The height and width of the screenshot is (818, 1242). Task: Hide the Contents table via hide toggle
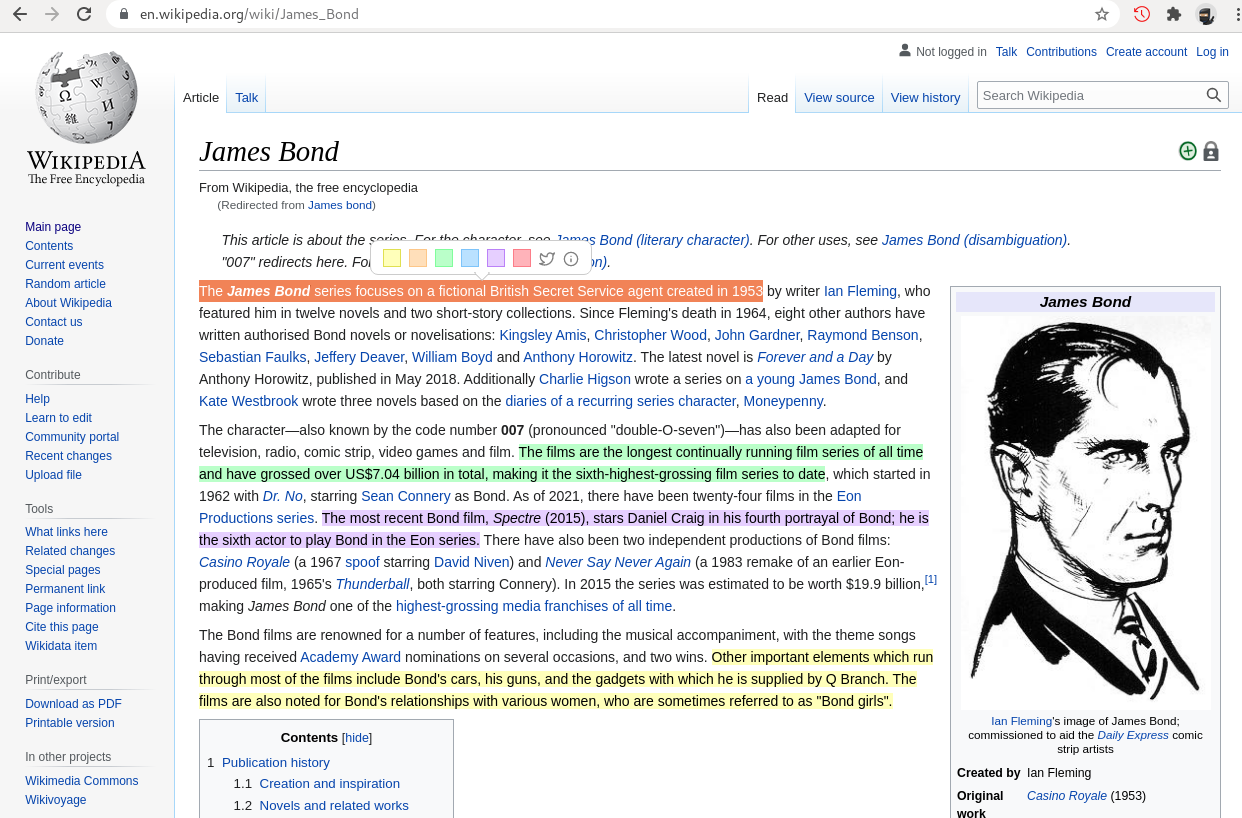coord(357,738)
